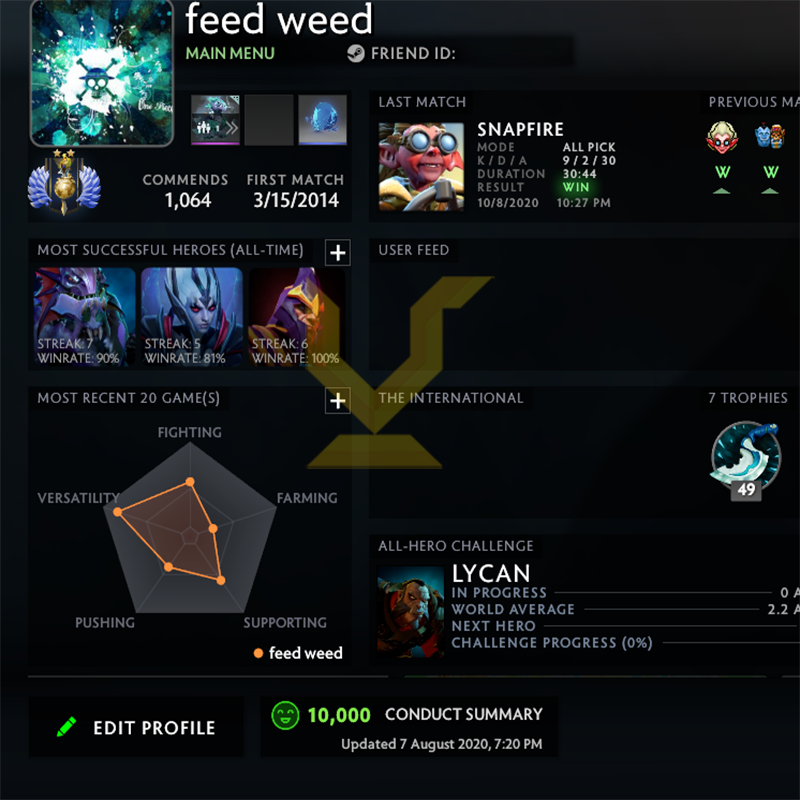This screenshot has width=800, height=800.
Task: Click the first previous match hero icon
Action: pos(722,137)
